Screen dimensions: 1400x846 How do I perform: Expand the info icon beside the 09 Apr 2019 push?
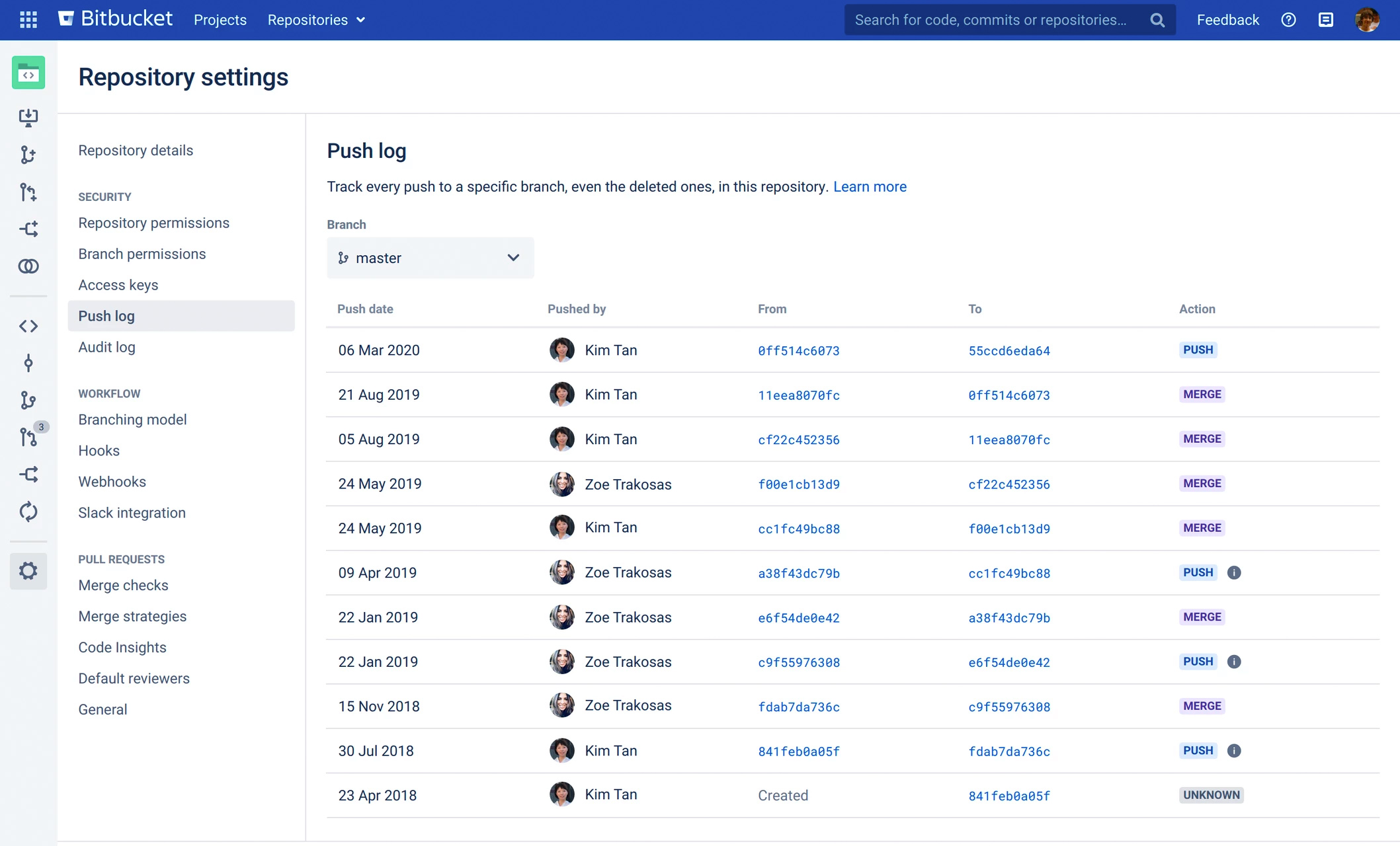coord(1234,572)
